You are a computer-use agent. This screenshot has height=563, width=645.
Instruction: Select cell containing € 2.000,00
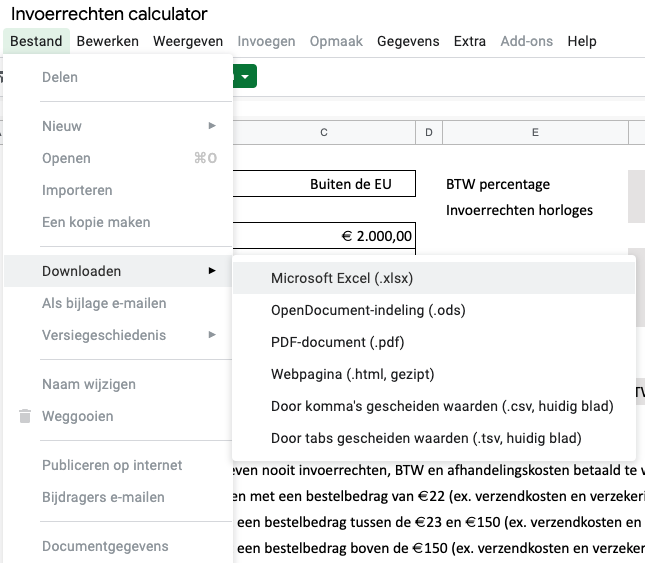(x=324, y=235)
